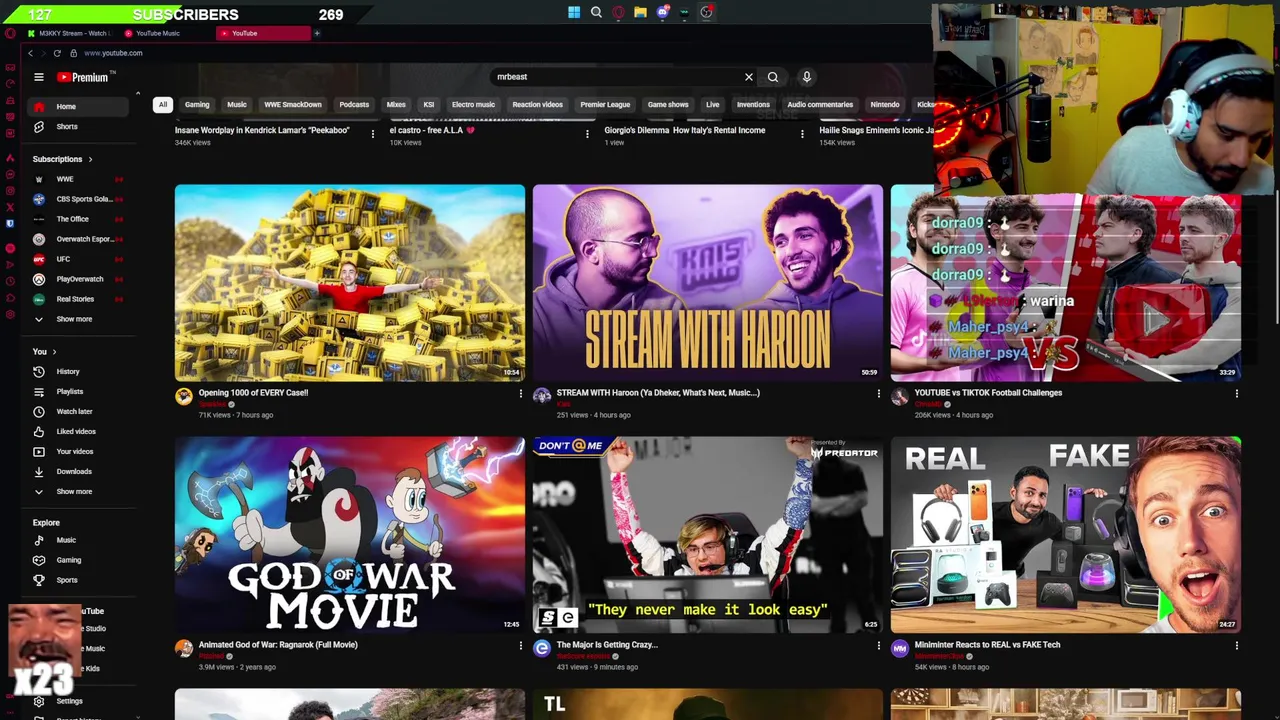The height and width of the screenshot is (720, 1280).
Task: Select the Podcasts filter chip
Action: [x=354, y=104]
